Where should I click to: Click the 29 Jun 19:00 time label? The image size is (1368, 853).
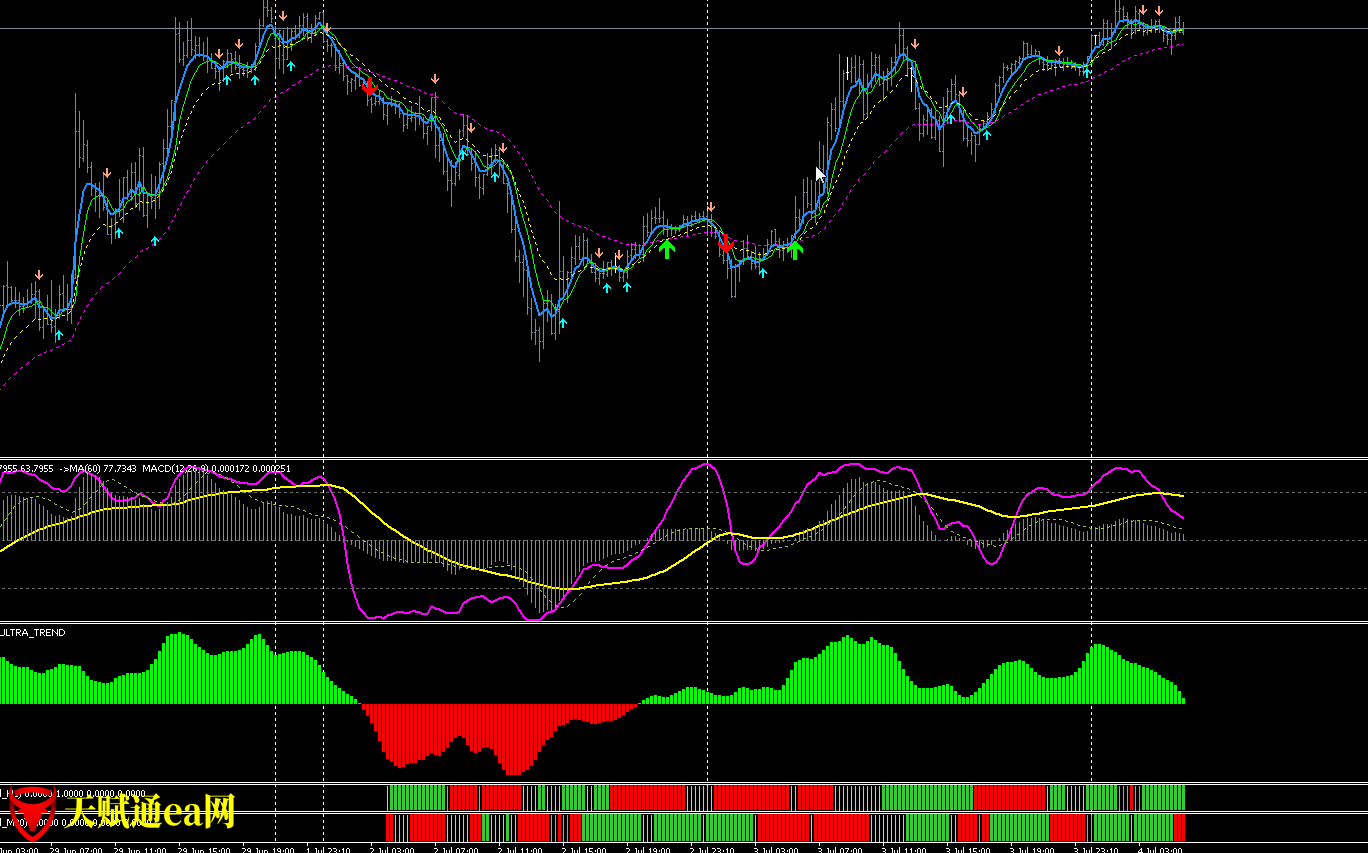(268, 849)
